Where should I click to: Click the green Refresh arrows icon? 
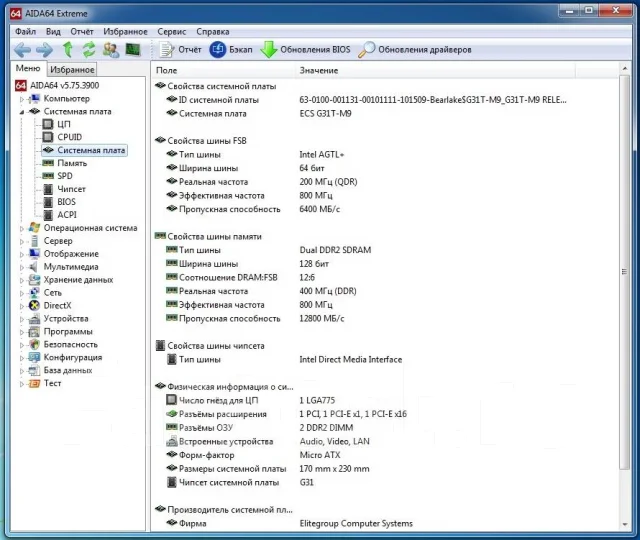[89, 50]
